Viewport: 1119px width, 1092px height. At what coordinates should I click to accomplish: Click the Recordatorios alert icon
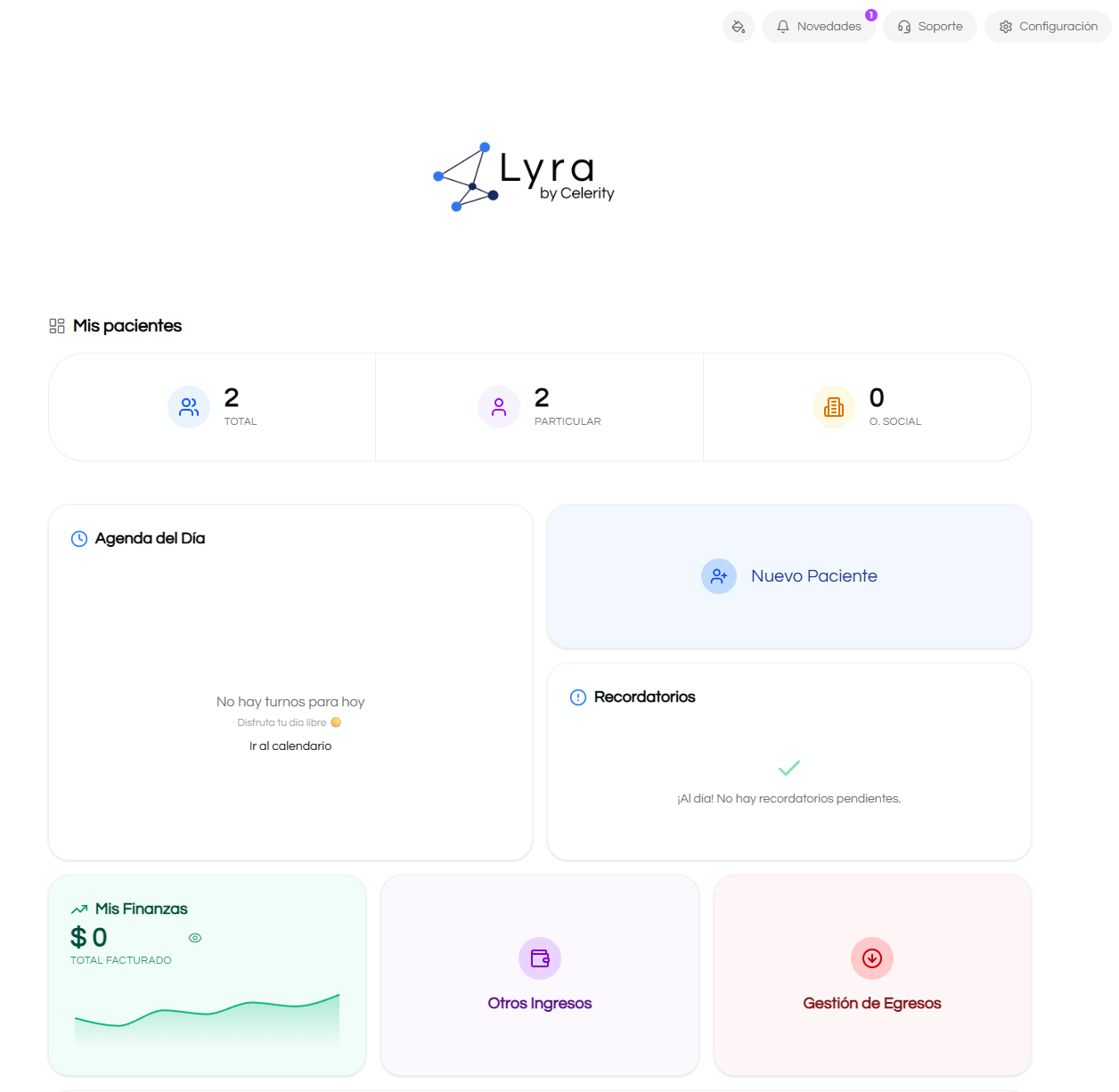pyautogui.click(x=577, y=697)
